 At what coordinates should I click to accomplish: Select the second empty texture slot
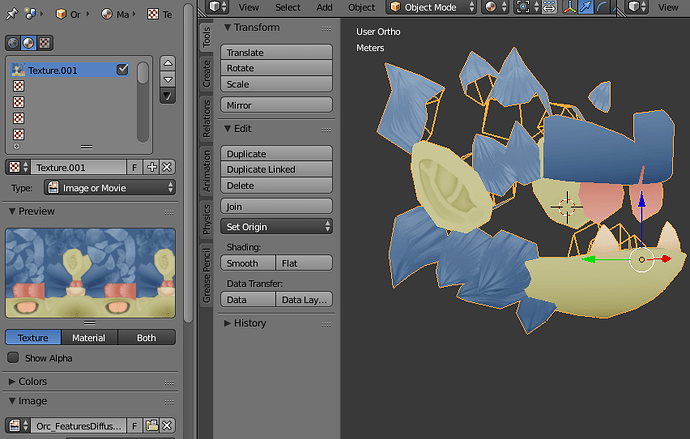[x=18, y=102]
